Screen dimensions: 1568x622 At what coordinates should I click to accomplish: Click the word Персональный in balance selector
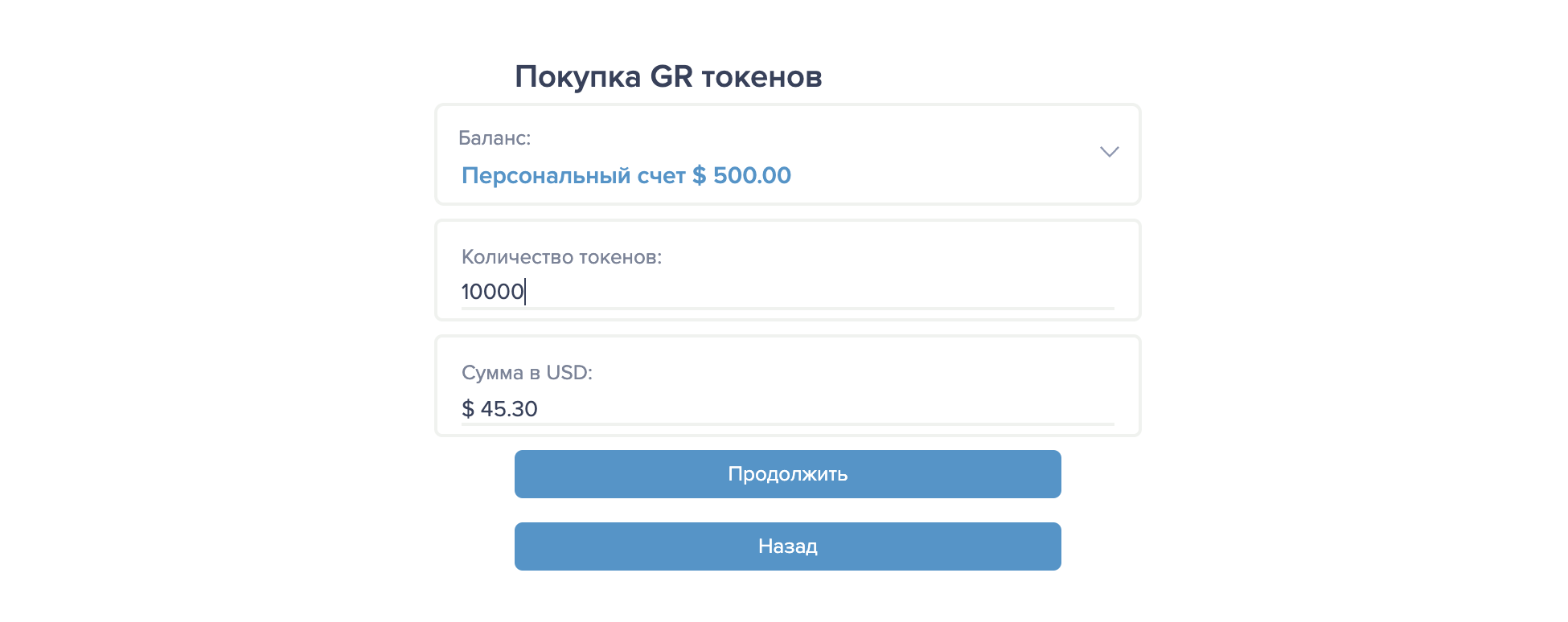[x=545, y=175]
